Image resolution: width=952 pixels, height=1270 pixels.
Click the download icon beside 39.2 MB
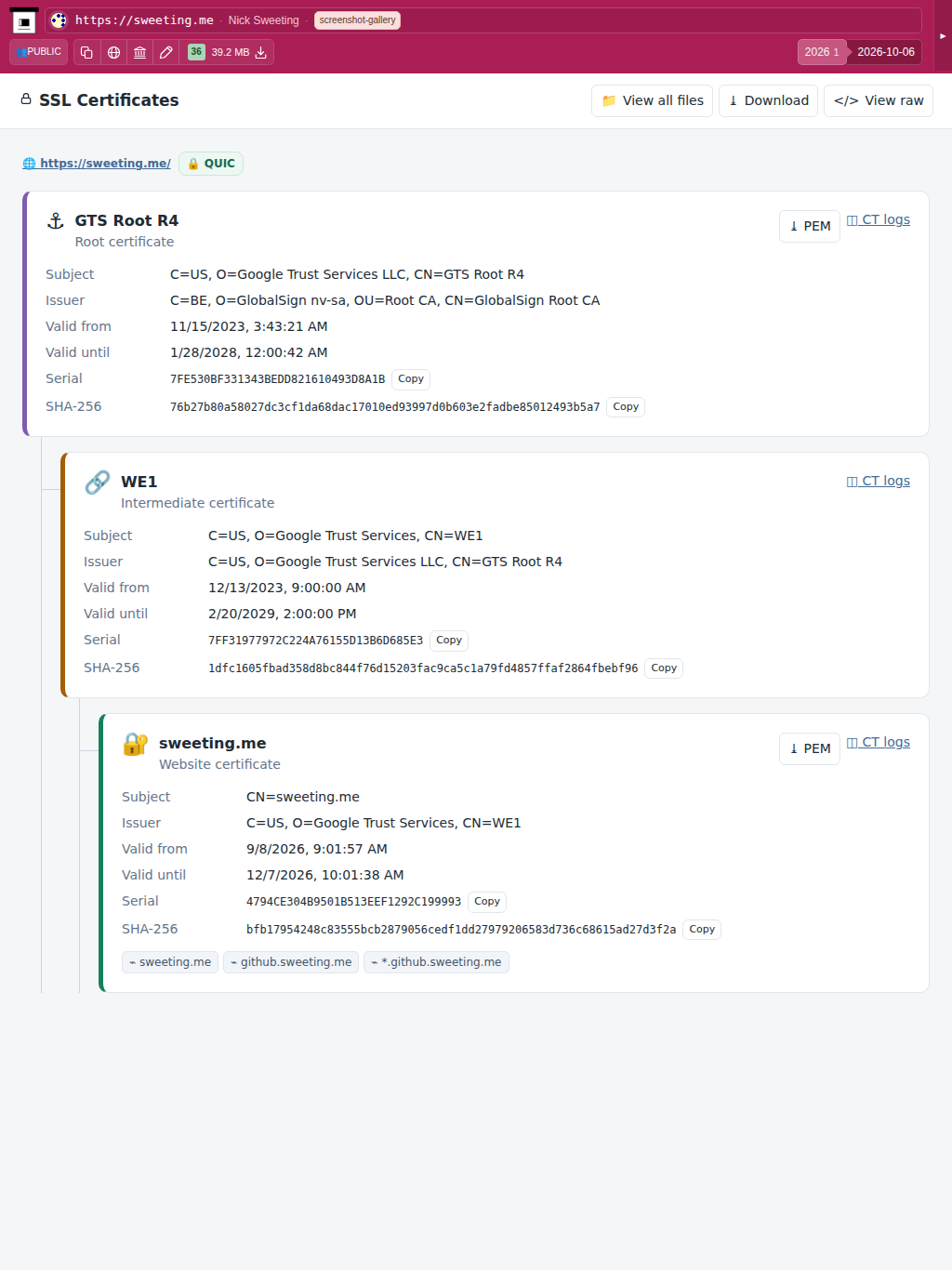(261, 52)
